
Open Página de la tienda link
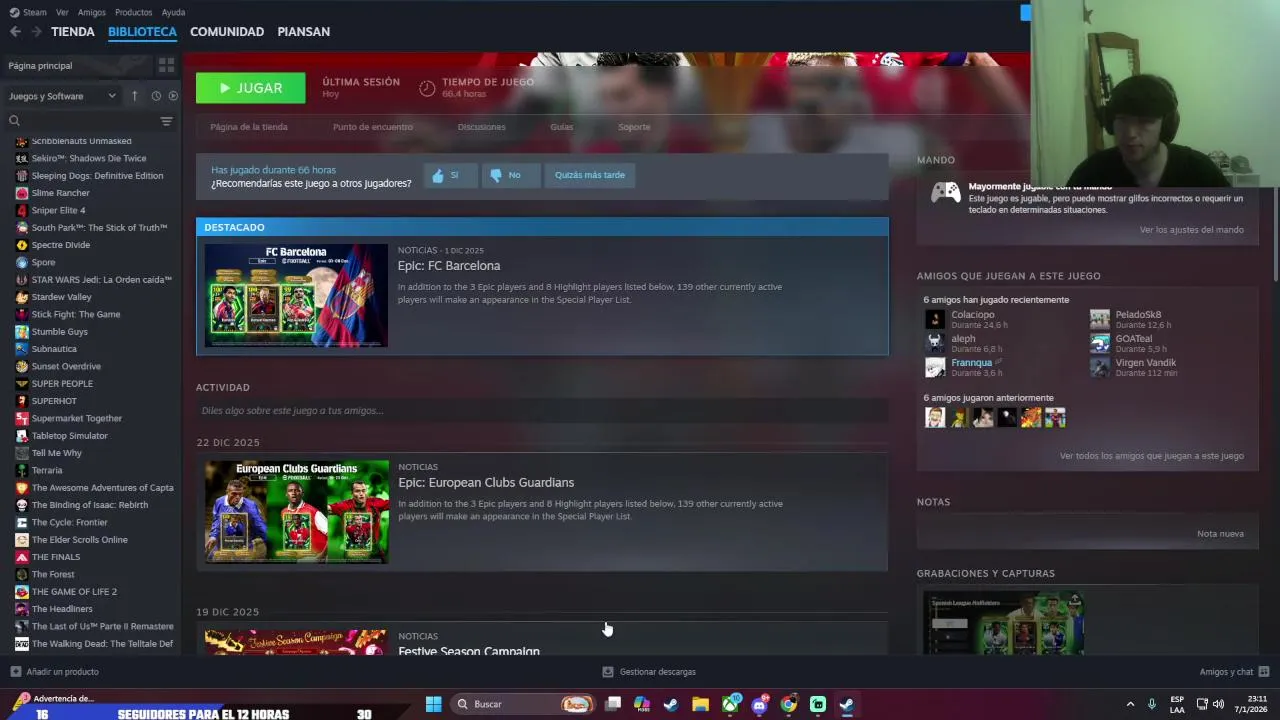[x=249, y=127]
